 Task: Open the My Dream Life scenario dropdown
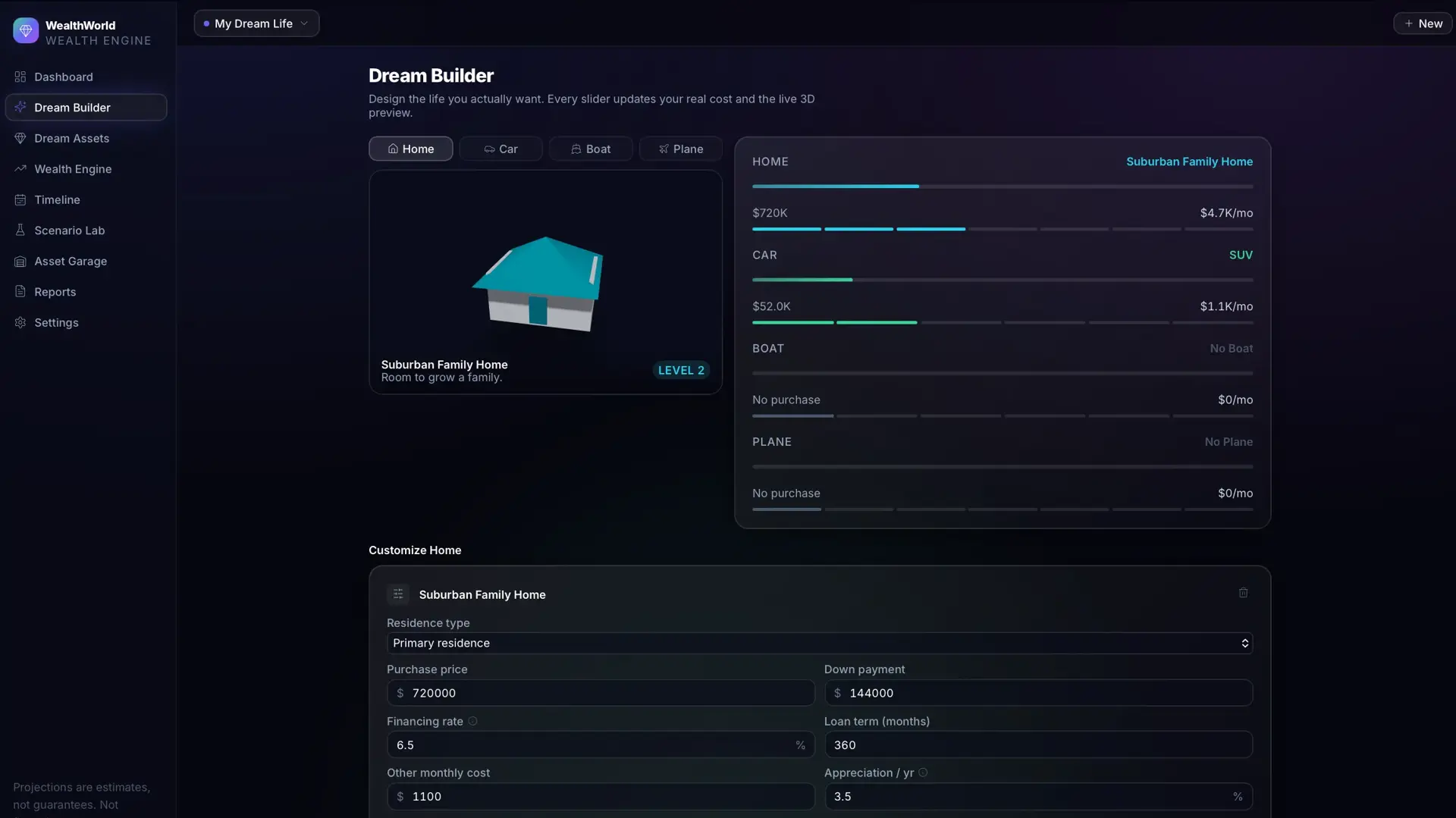point(256,24)
